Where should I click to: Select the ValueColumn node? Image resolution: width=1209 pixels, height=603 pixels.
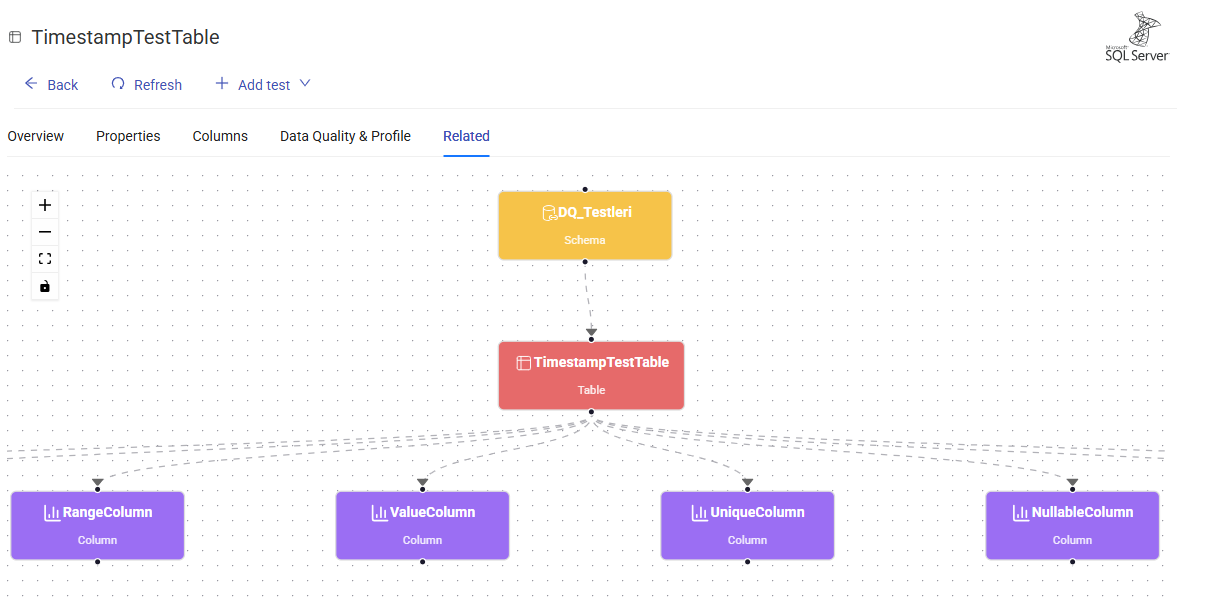pos(422,525)
